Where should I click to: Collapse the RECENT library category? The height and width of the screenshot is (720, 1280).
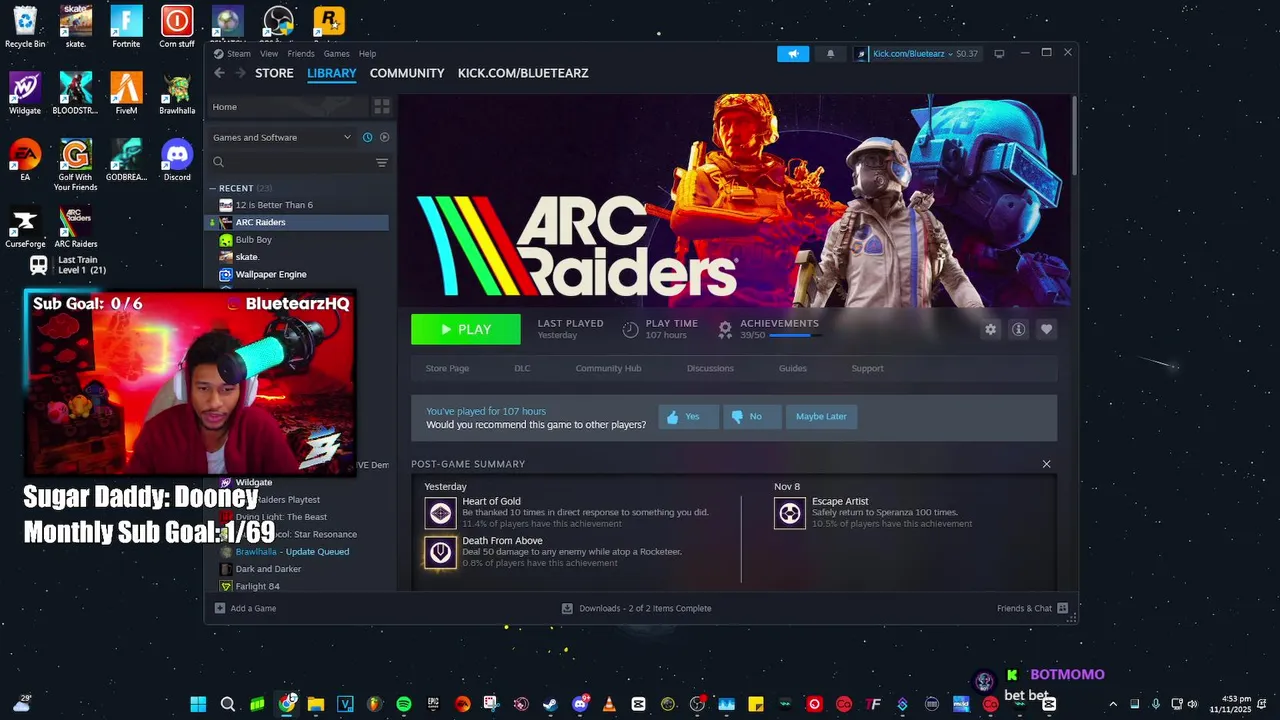213,188
